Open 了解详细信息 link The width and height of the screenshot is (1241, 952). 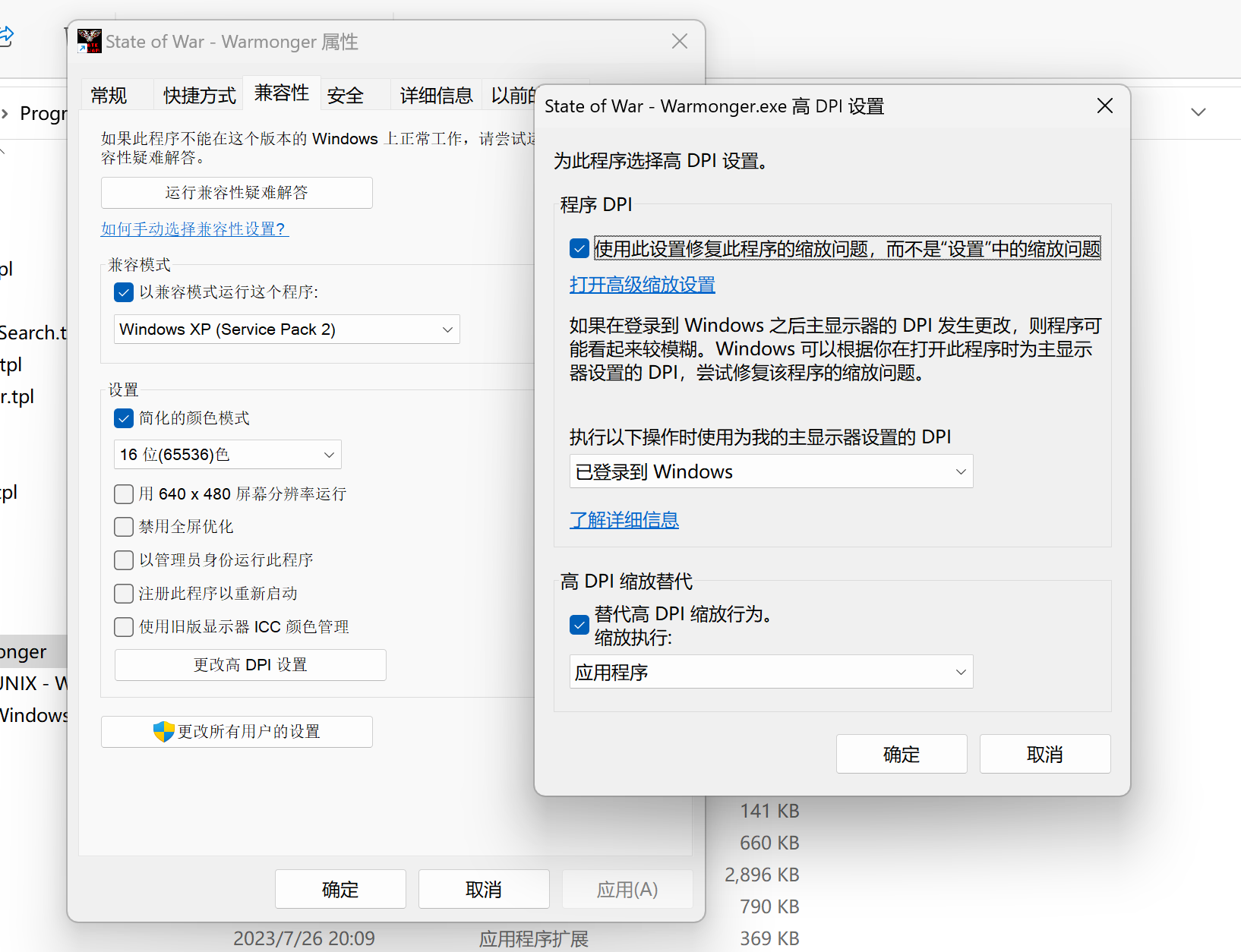[x=624, y=520]
